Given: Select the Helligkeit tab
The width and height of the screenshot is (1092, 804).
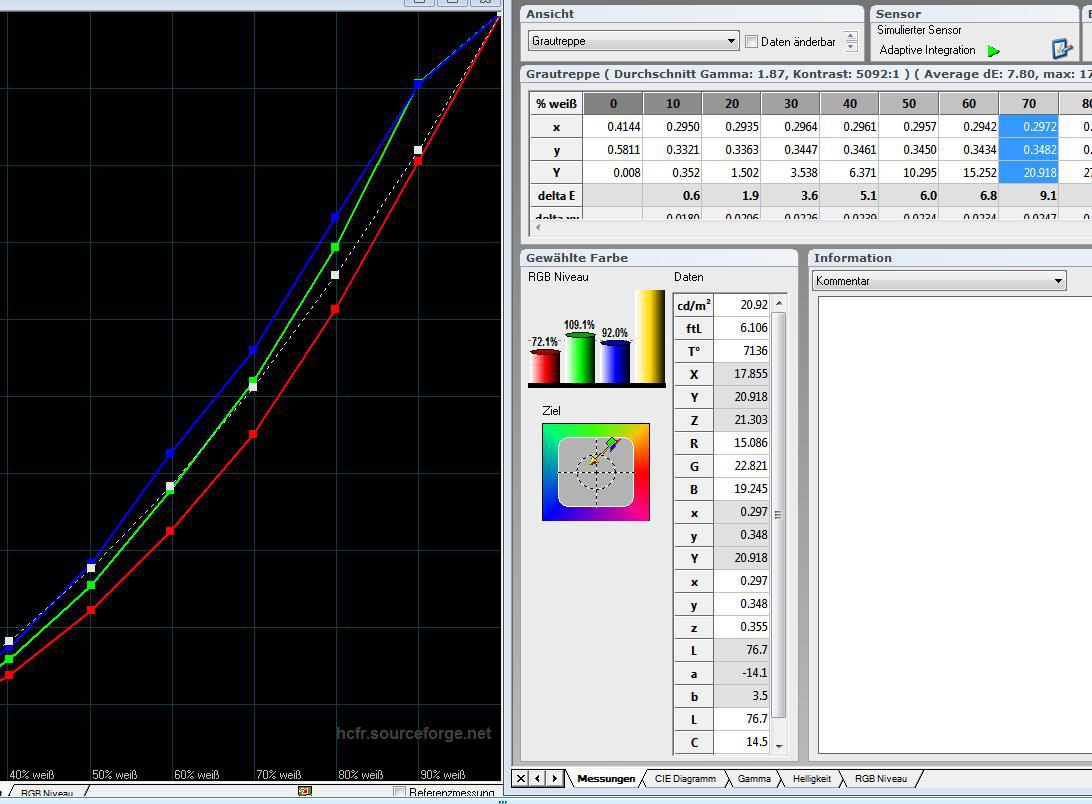Looking at the screenshot, I should click(810, 778).
